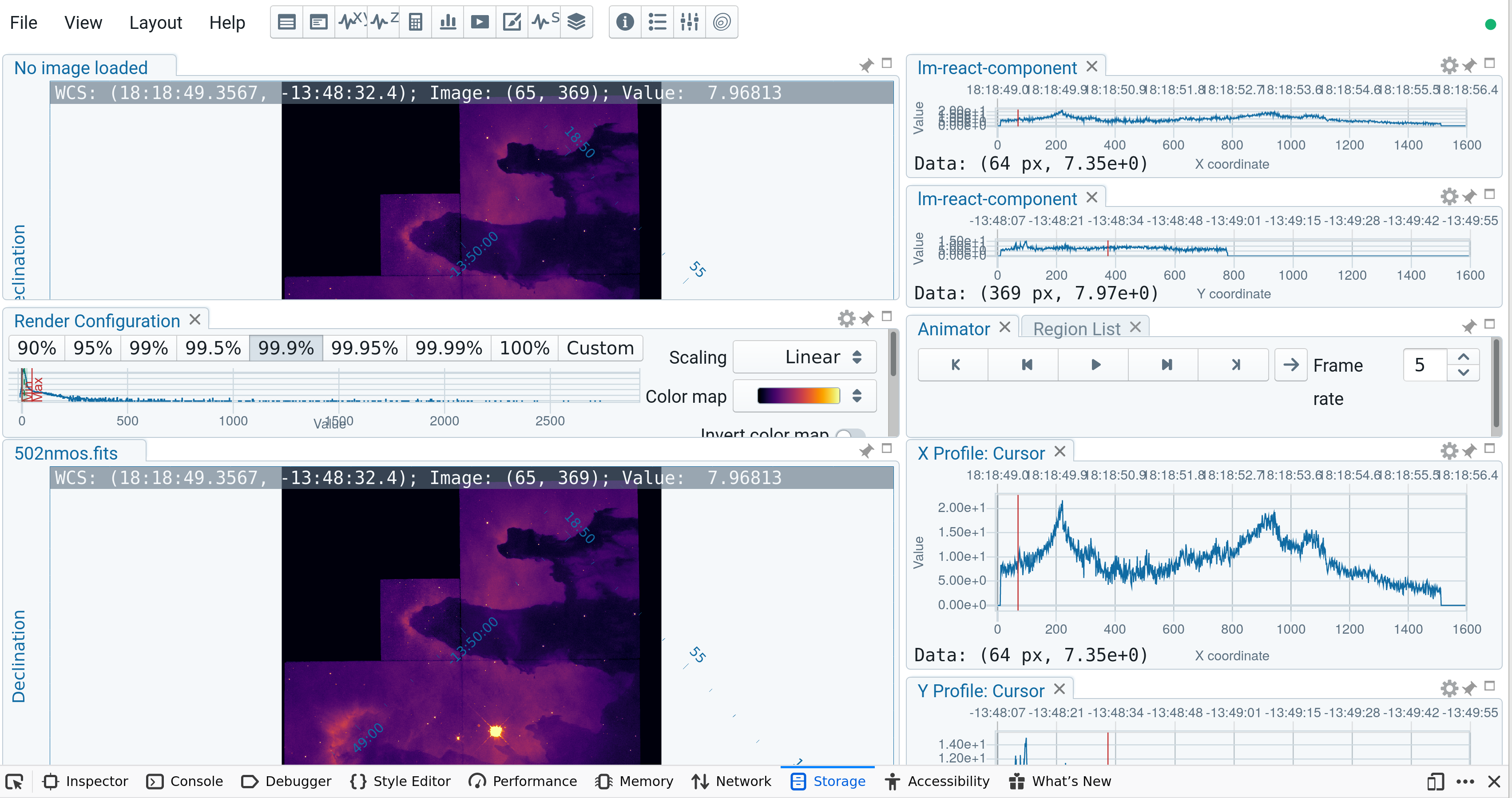The image size is (1512, 798).
Task: Open the histogram widget from the toolbar
Action: (x=448, y=22)
